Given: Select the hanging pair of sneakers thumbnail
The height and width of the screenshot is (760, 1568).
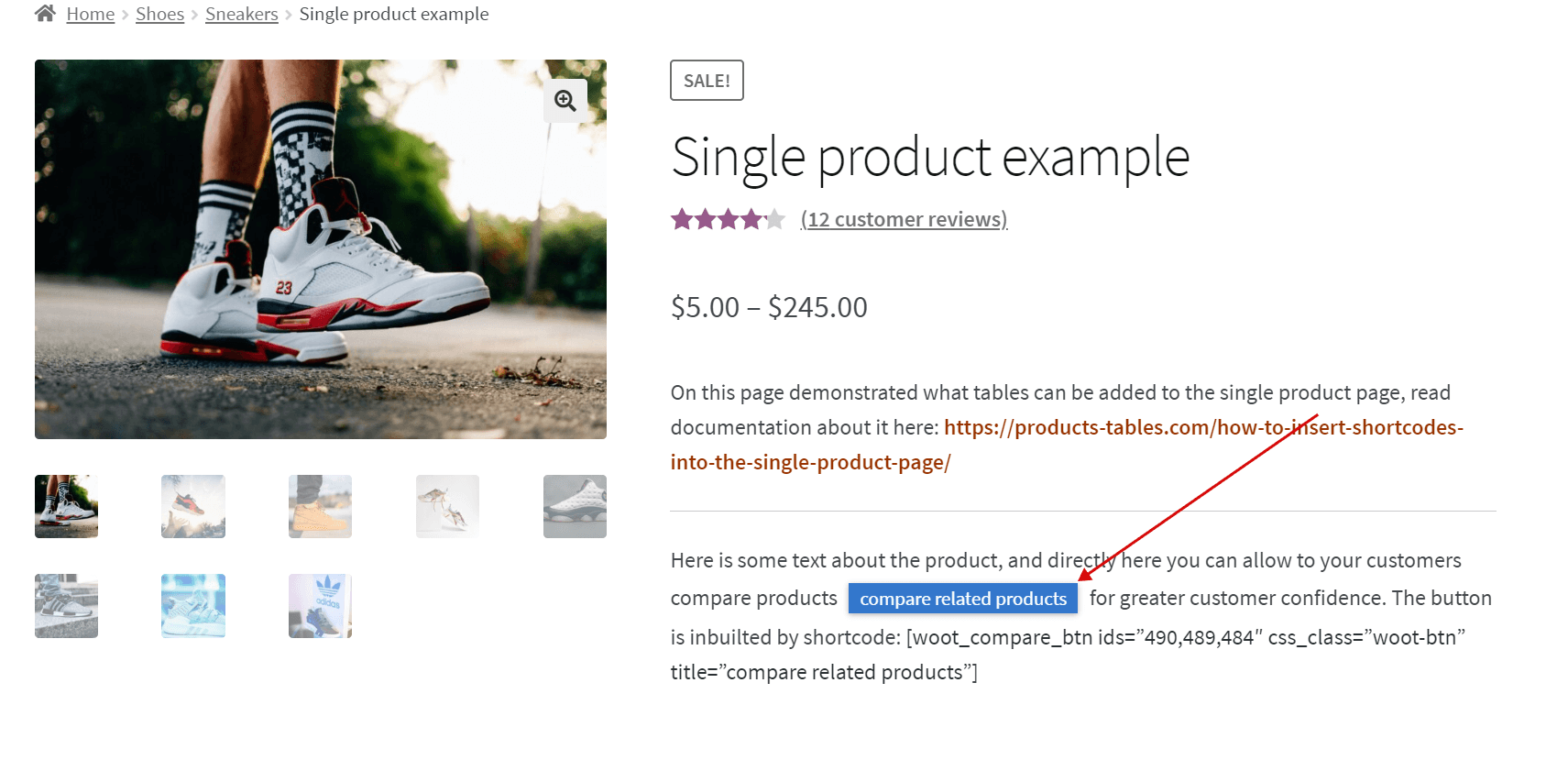Looking at the screenshot, I should 447,506.
